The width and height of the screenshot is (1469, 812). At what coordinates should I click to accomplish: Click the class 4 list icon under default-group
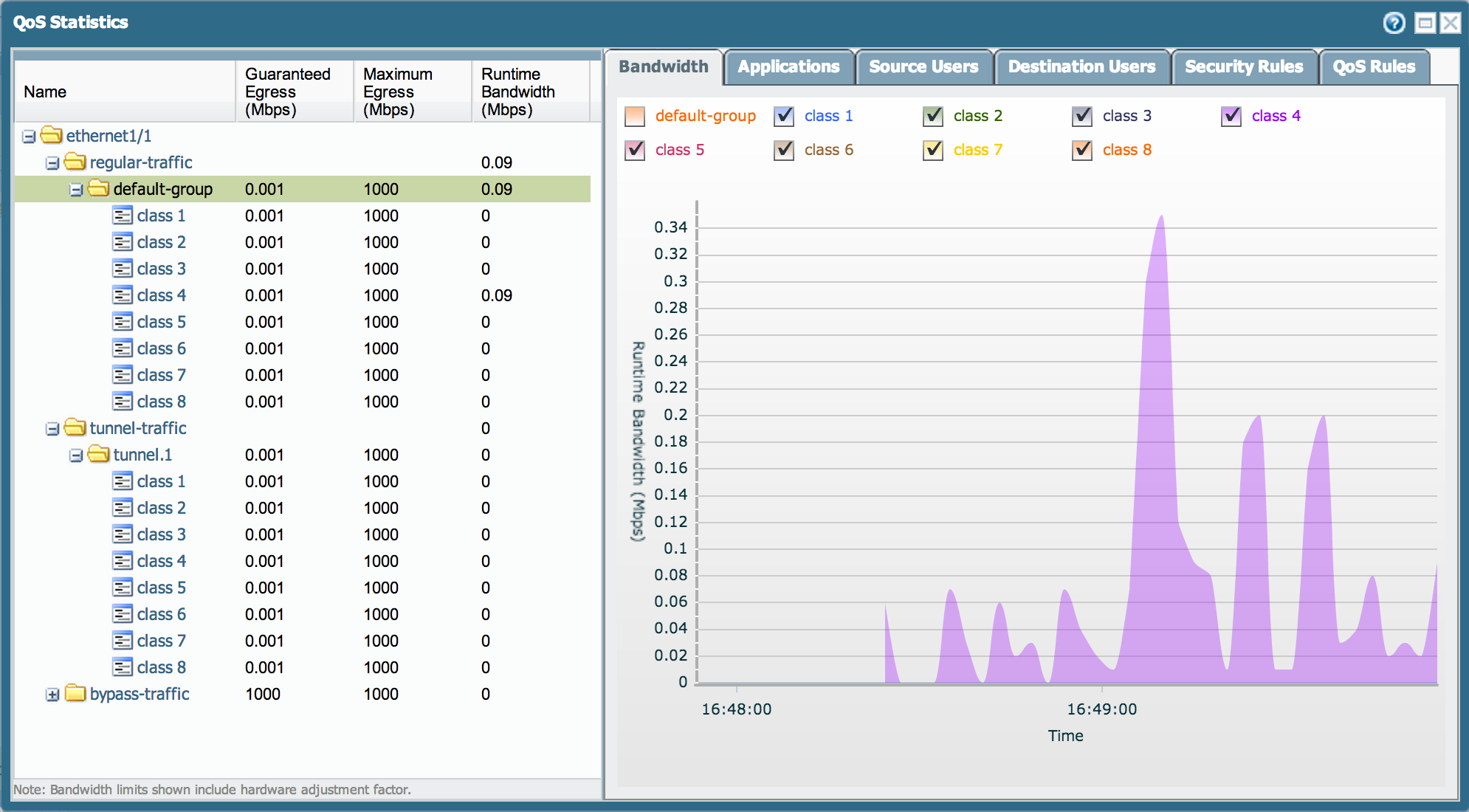coord(123,295)
